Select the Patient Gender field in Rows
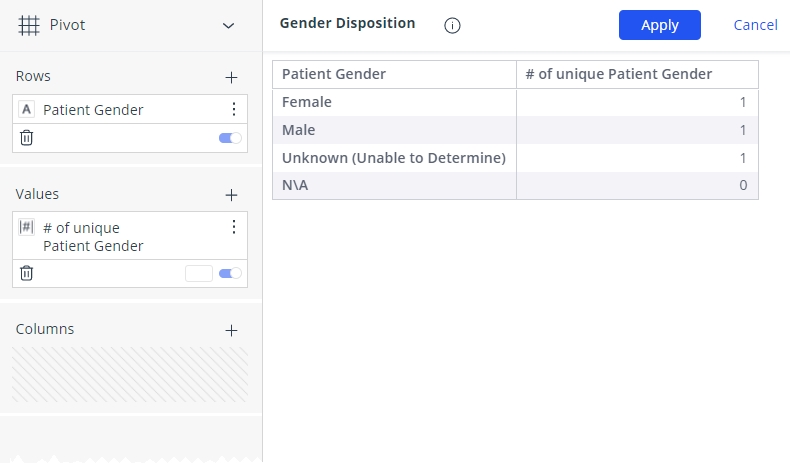This screenshot has height=463, width=790. tap(93, 110)
